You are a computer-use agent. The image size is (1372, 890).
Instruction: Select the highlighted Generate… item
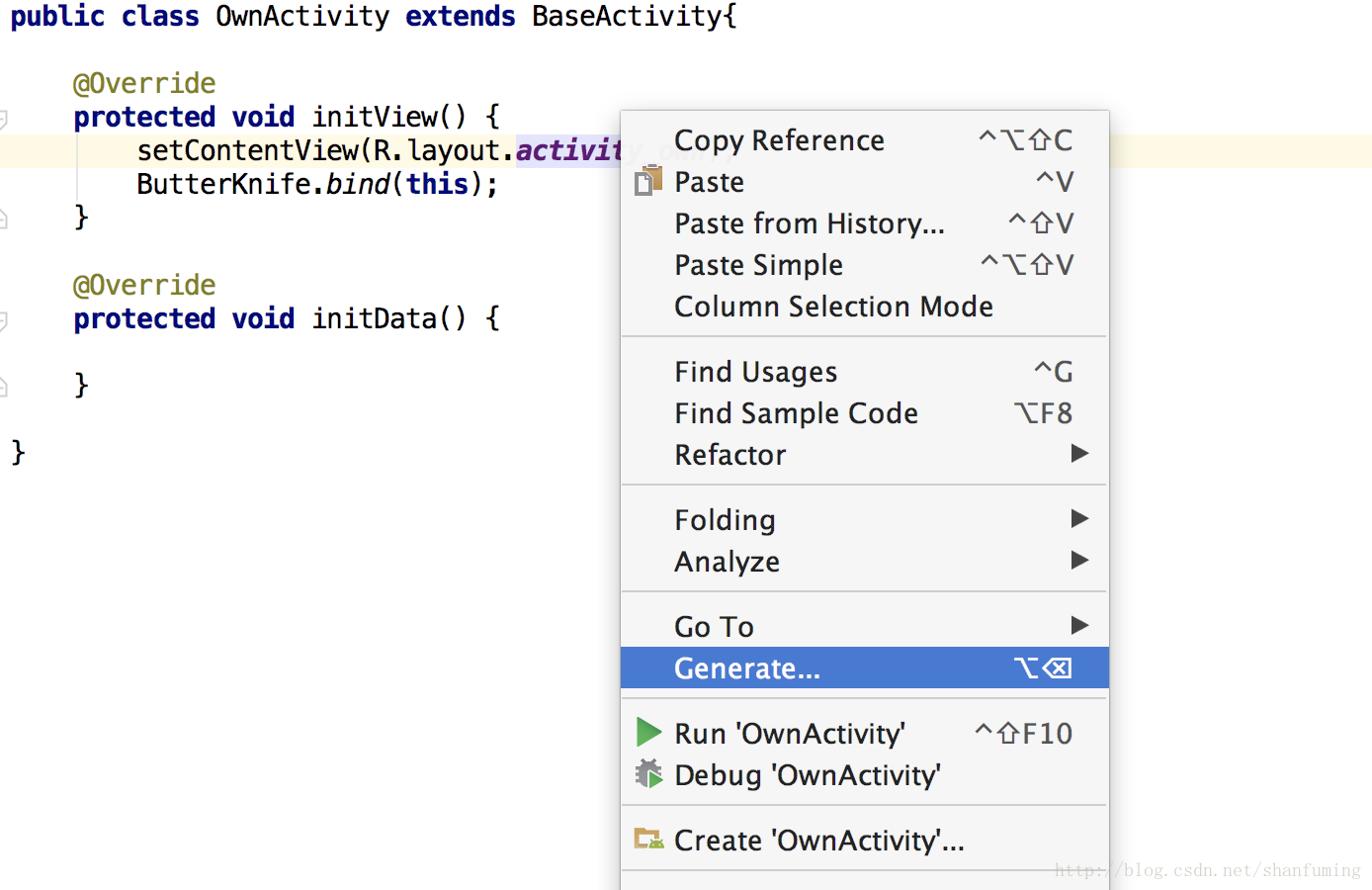coord(865,668)
